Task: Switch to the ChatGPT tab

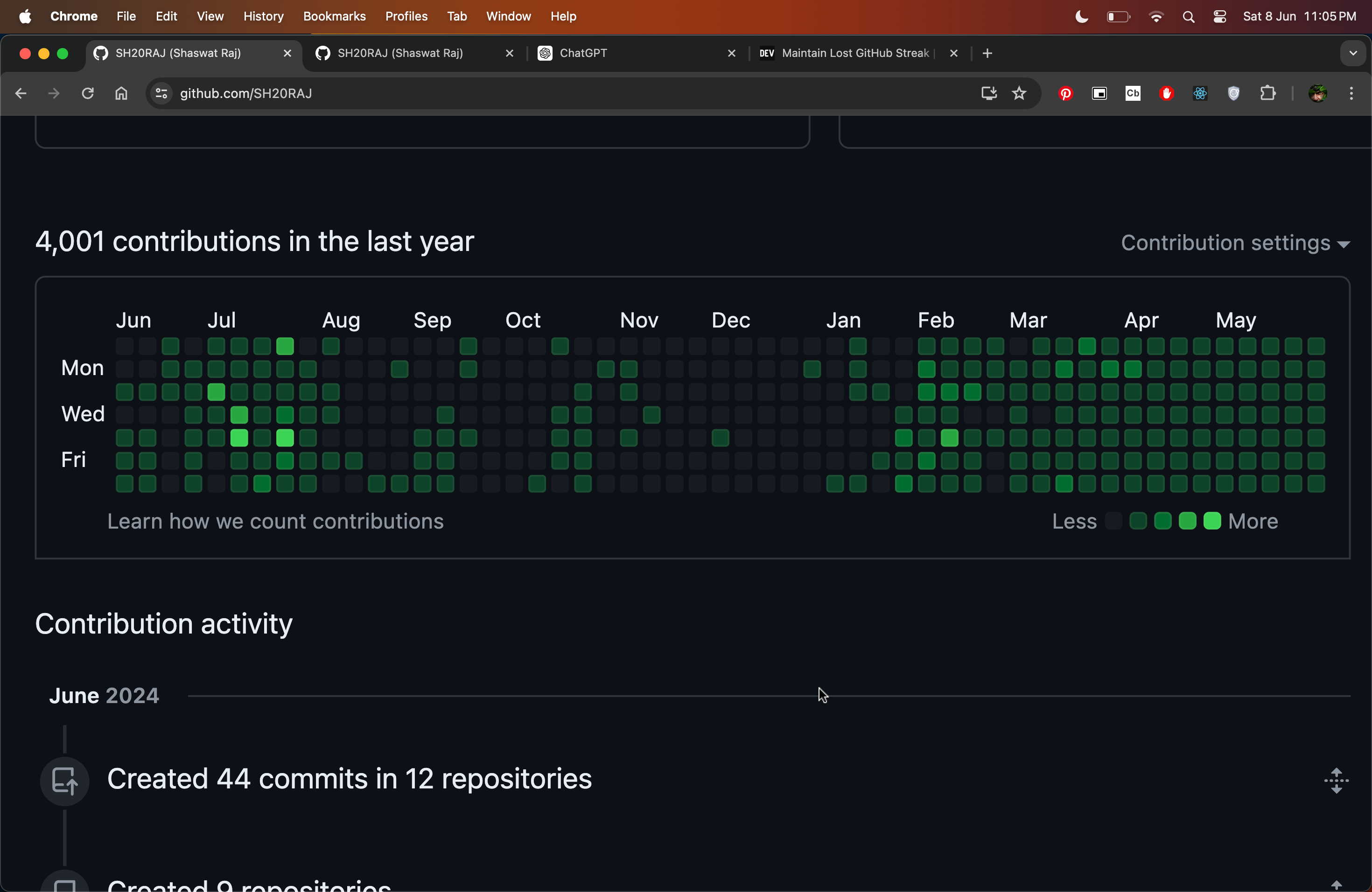Action: (x=634, y=53)
